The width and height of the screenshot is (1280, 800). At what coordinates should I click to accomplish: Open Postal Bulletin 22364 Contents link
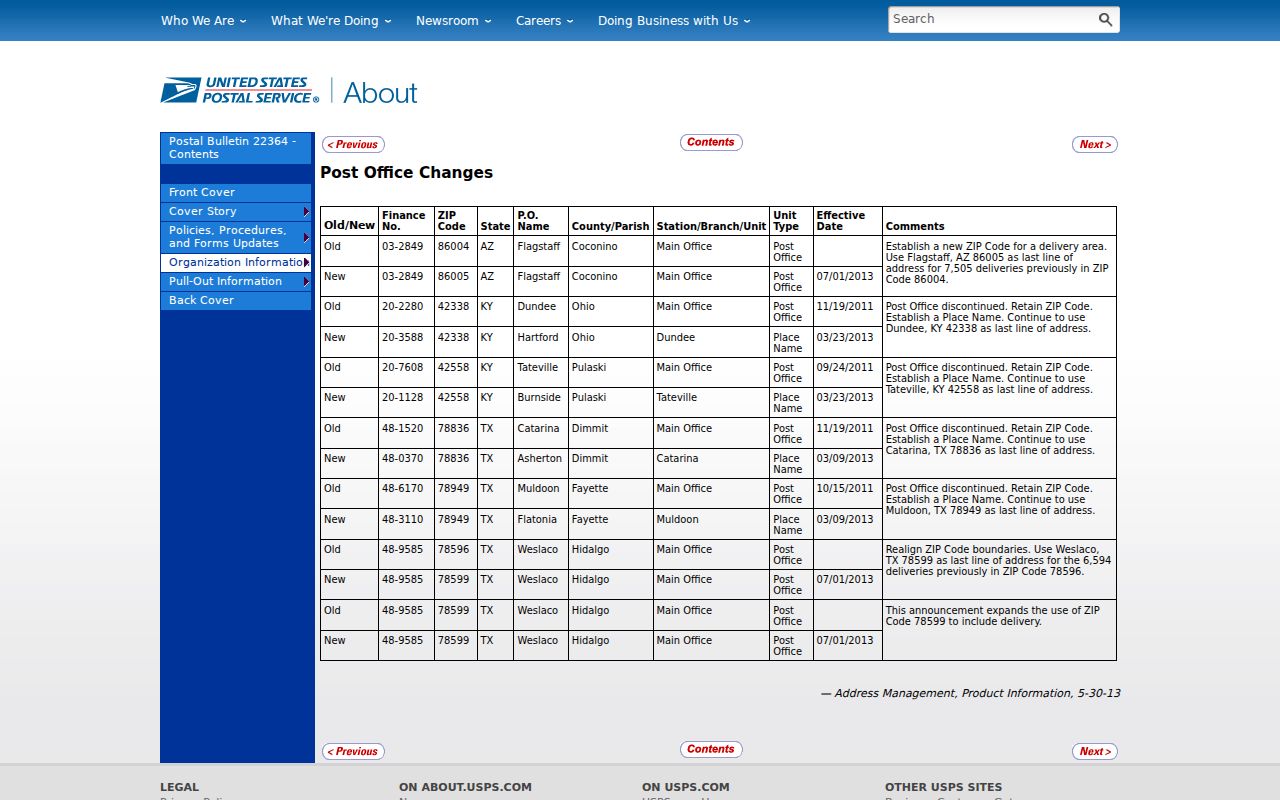point(236,148)
